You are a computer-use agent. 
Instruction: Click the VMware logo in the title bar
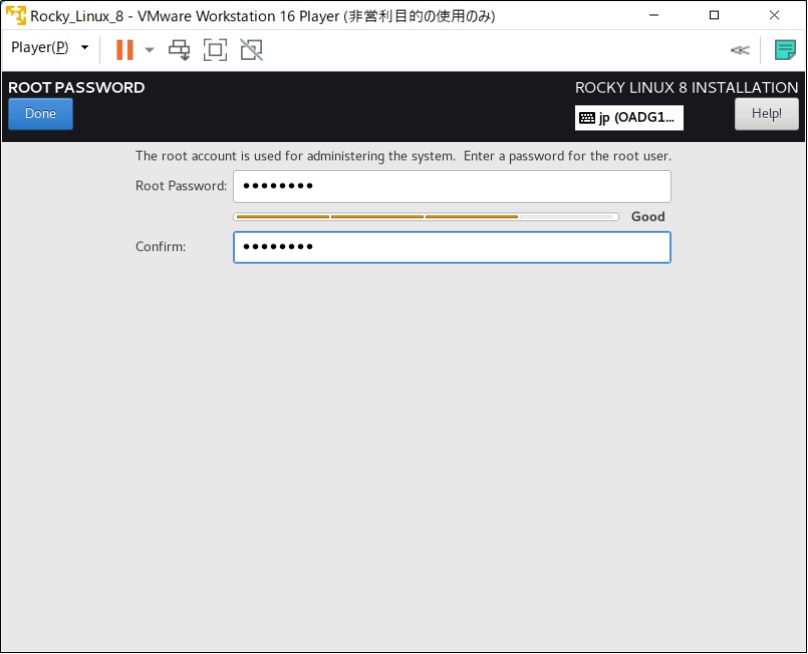pyautogui.click(x=14, y=15)
